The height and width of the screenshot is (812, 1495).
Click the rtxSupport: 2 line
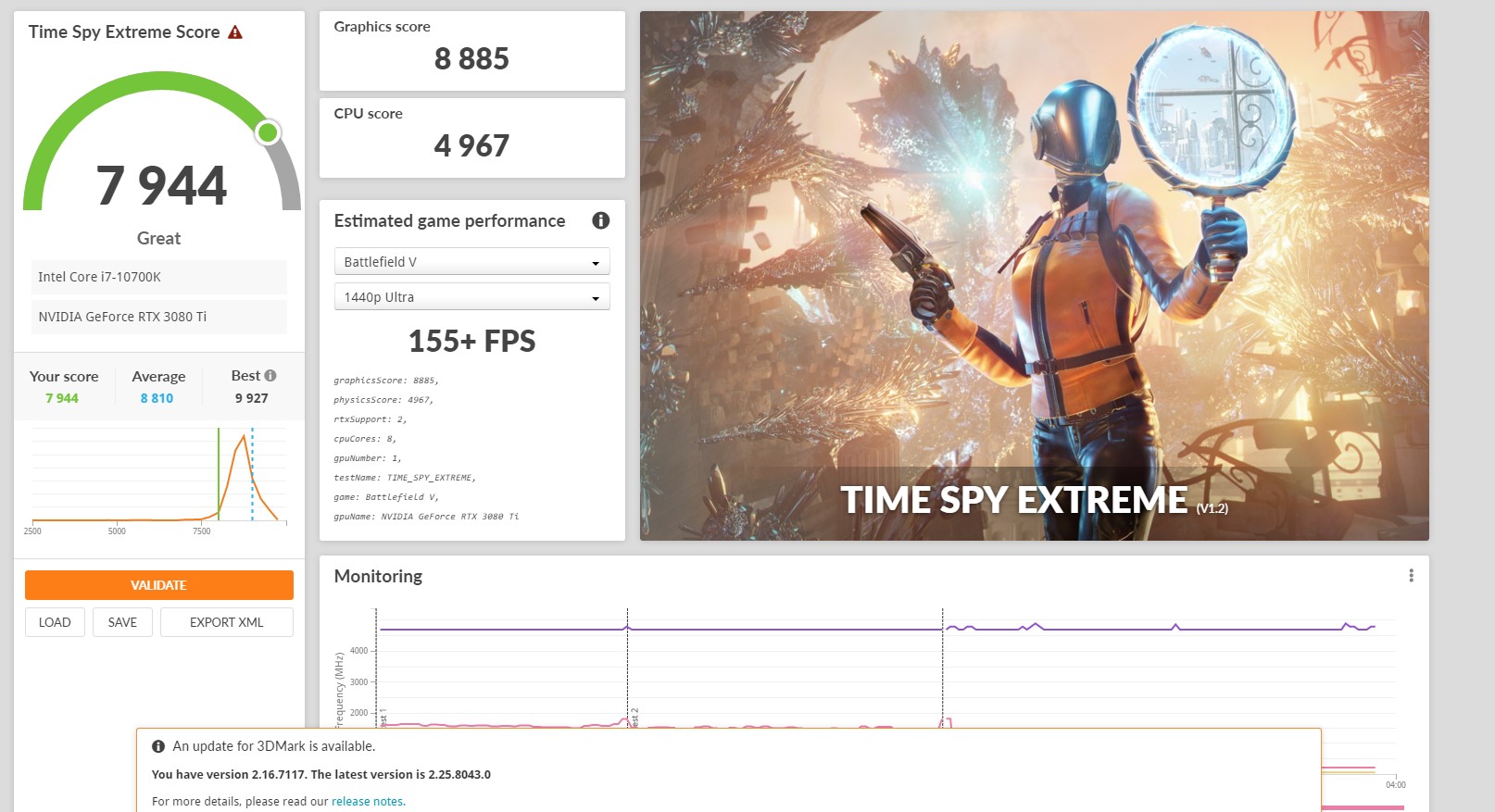tap(371, 419)
